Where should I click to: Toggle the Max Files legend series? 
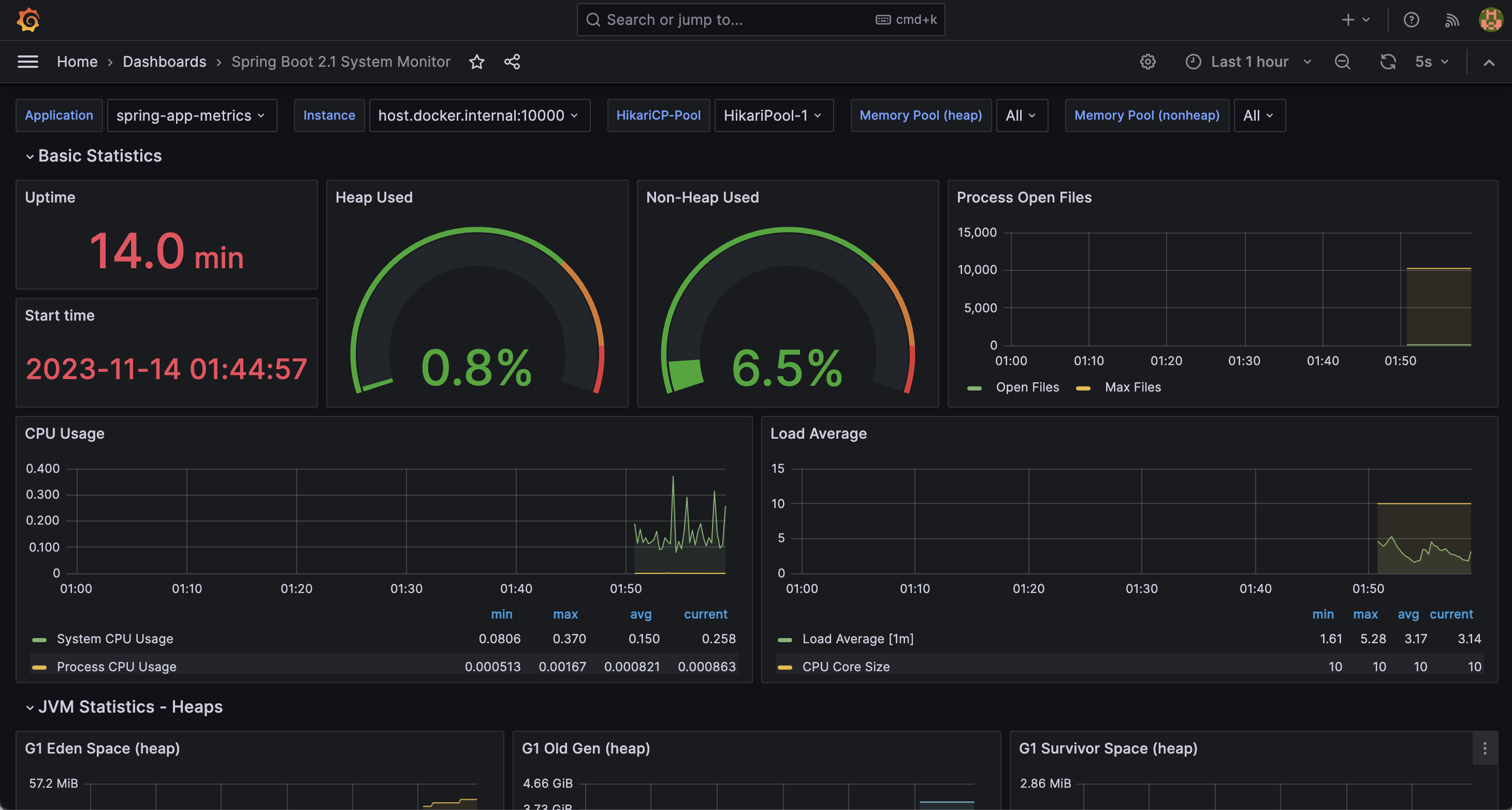(x=1133, y=387)
